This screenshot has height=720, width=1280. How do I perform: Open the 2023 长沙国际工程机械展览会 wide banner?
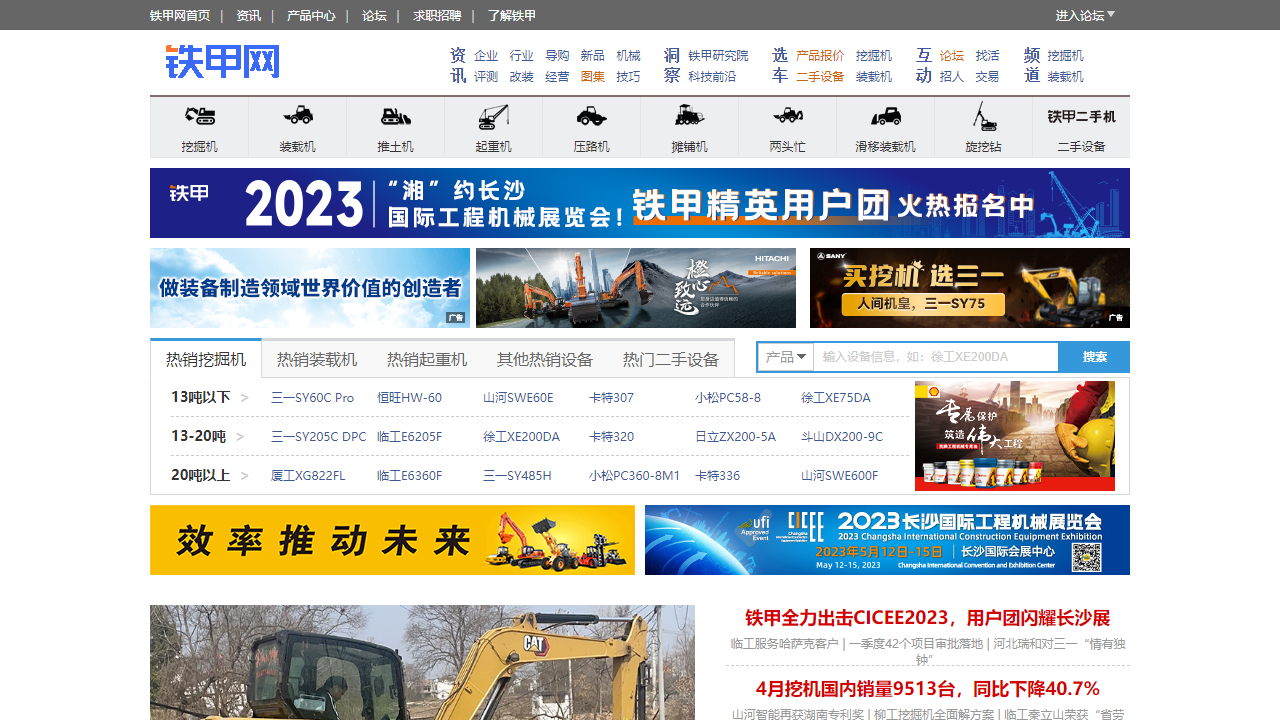click(x=640, y=203)
